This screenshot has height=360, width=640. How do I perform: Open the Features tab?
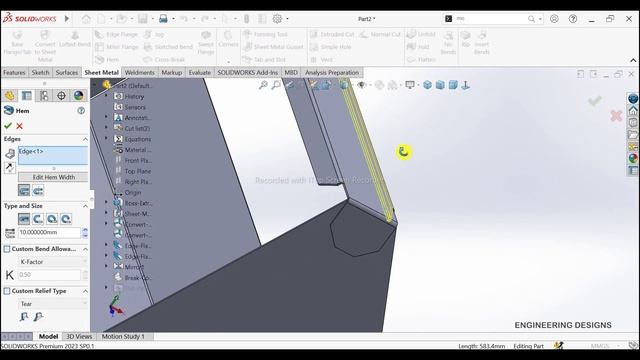[x=14, y=72]
